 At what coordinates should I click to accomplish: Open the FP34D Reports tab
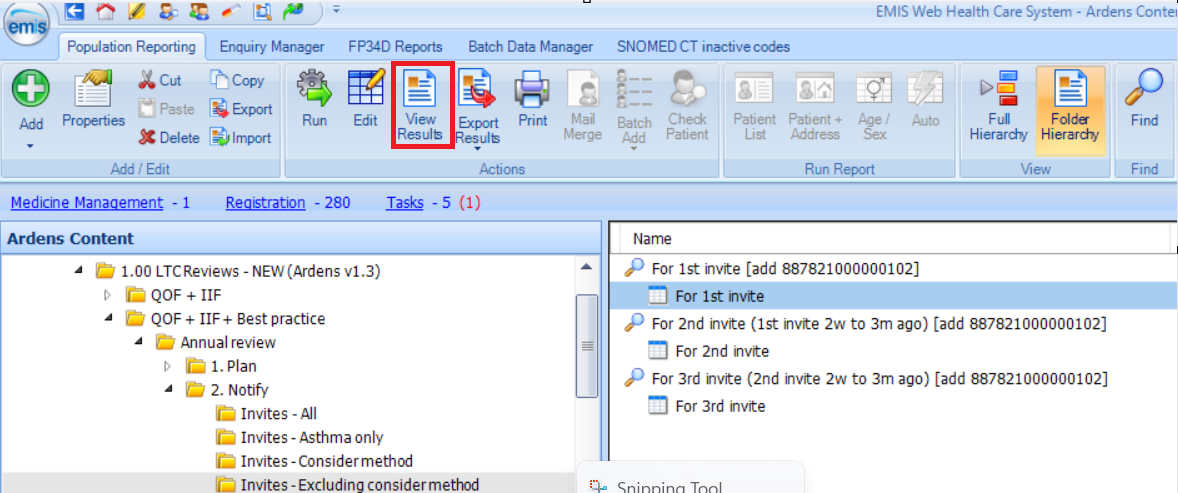pyautogui.click(x=395, y=47)
